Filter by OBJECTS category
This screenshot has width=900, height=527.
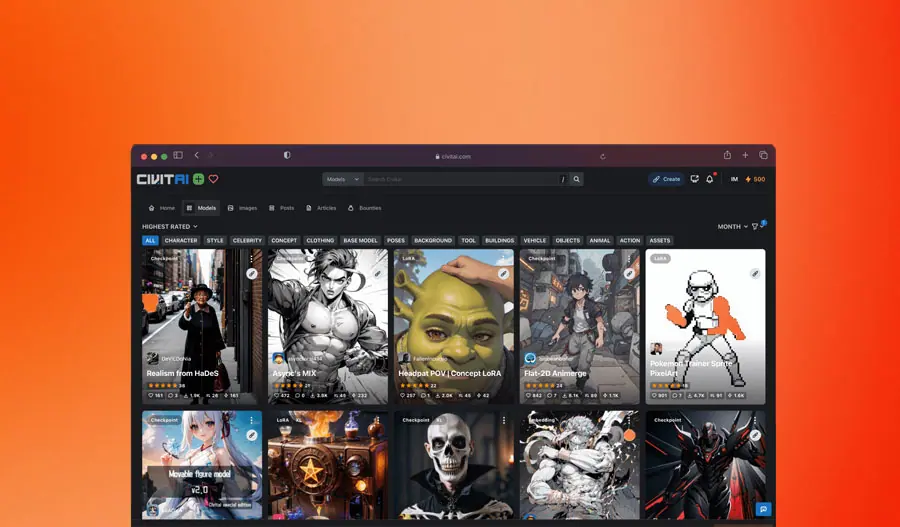point(568,241)
